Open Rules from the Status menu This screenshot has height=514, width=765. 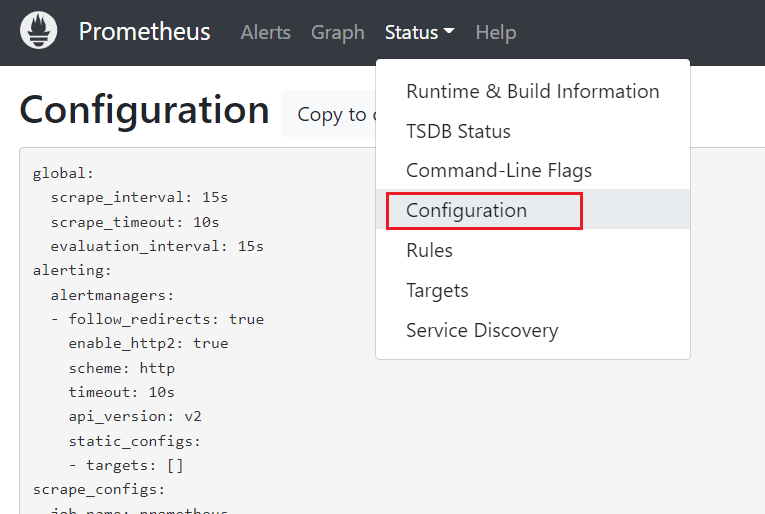[429, 250]
